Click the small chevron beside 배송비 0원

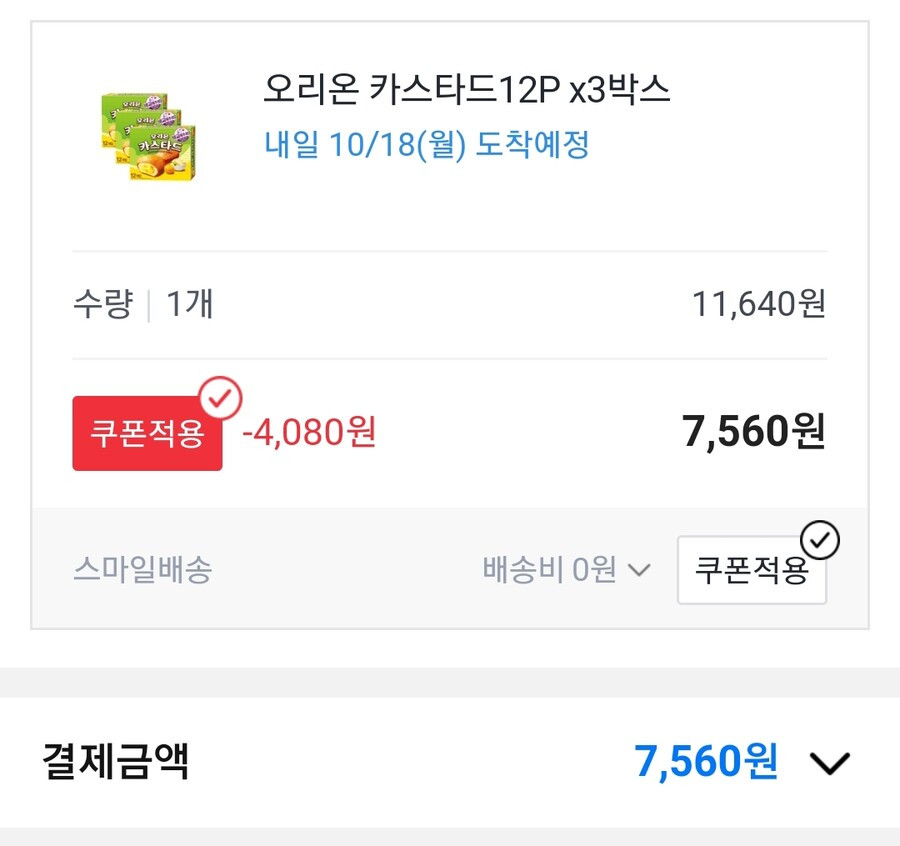tap(639, 570)
